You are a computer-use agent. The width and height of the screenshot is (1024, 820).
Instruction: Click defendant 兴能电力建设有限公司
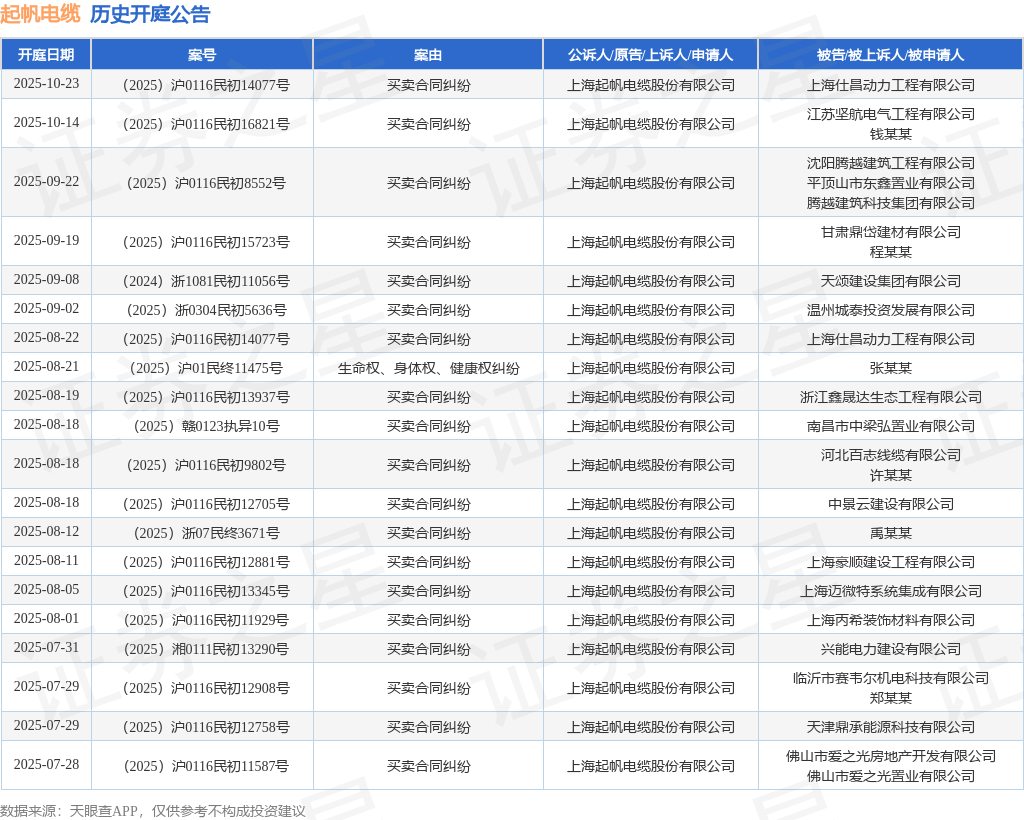click(x=891, y=650)
